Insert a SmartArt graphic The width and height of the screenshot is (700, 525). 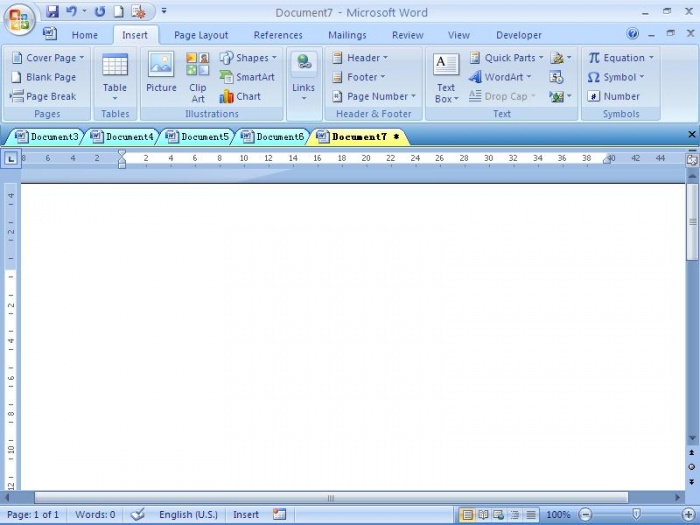(247, 77)
